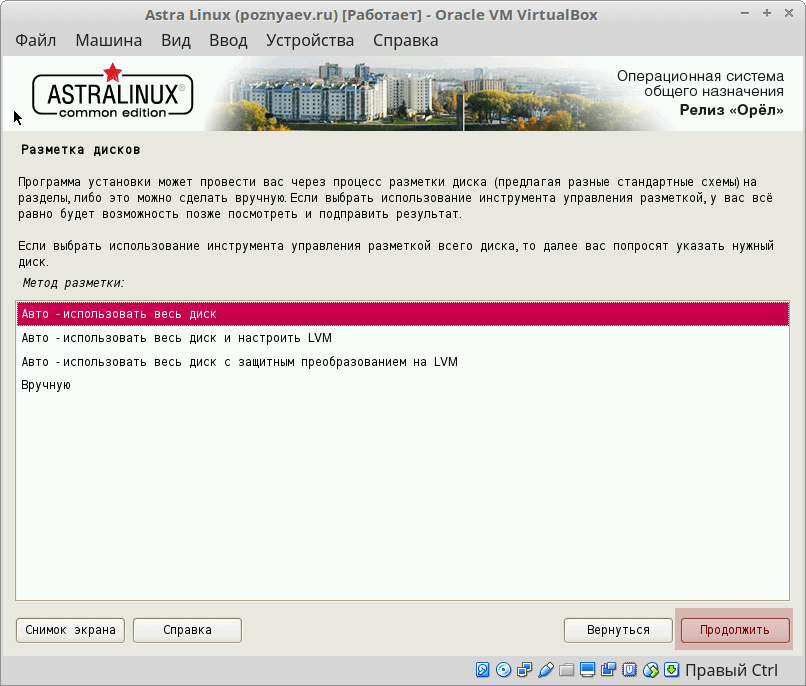Minimize the VirtualBox window

[x=744, y=14]
